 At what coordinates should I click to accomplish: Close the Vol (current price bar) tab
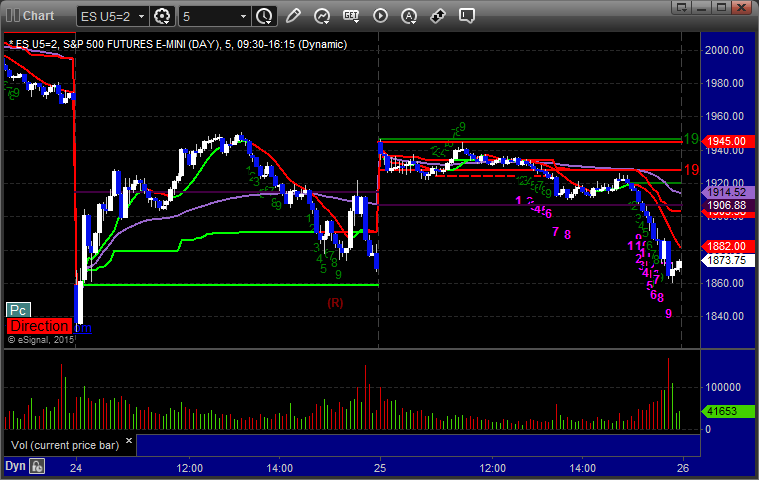129,440
